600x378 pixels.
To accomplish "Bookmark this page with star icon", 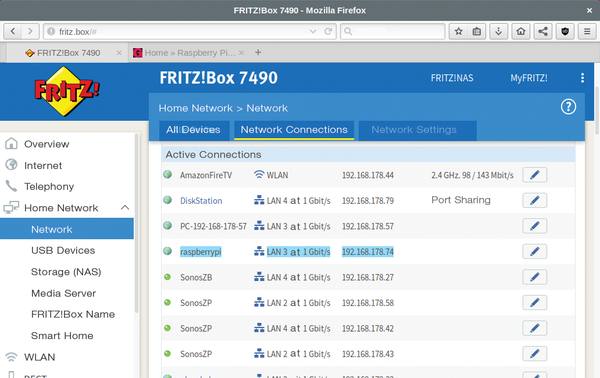I will click(458, 31).
